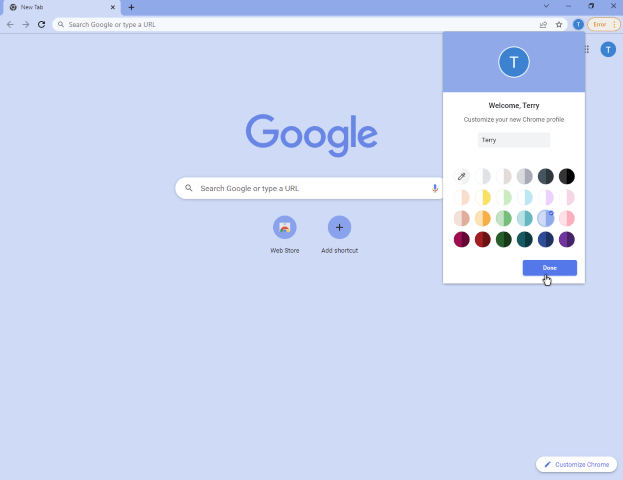Screen dimensions: 623x480
Task: Choose the pale pink theme swatch
Action: (567, 197)
